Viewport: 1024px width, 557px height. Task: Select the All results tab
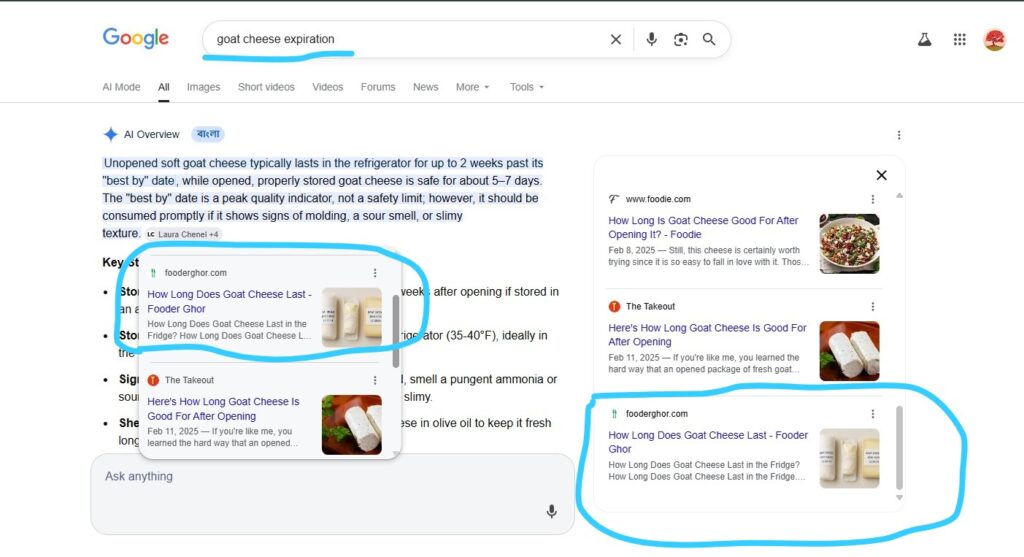[x=163, y=87]
